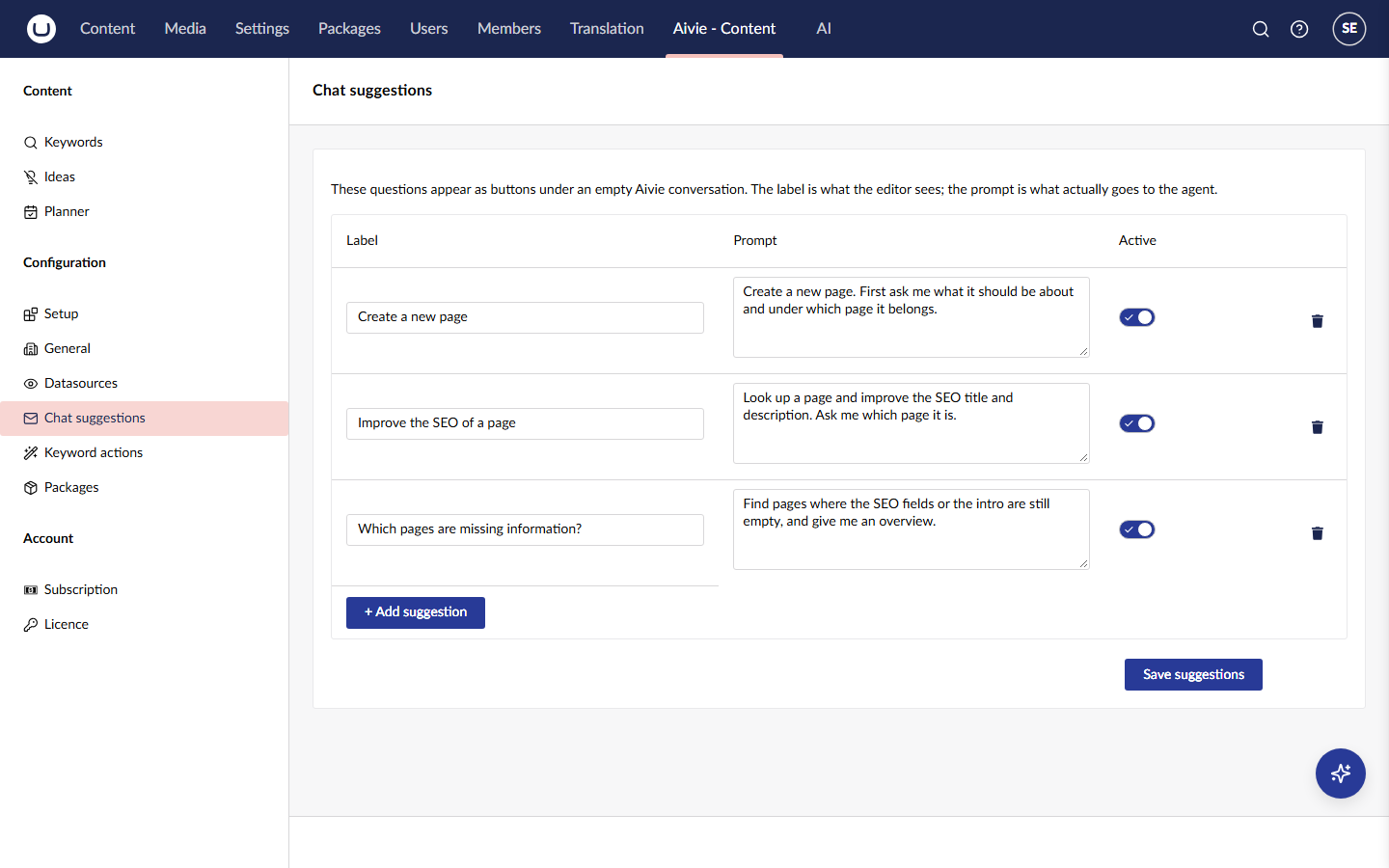
Task: Open the Members section
Action: tap(509, 29)
